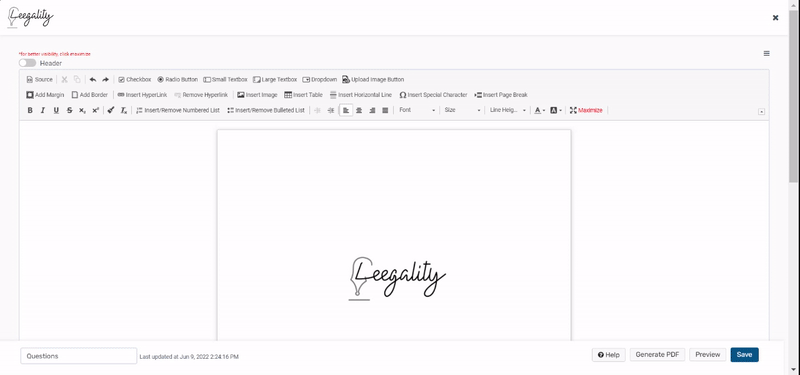Open the hamburger menu icon
The width and height of the screenshot is (800, 375).
coord(766,54)
